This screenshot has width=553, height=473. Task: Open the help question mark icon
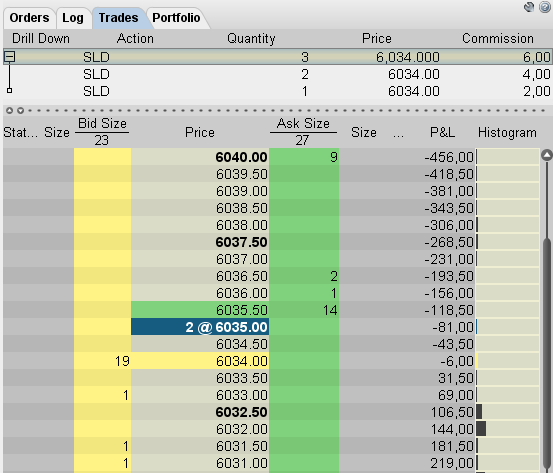point(545,7)
